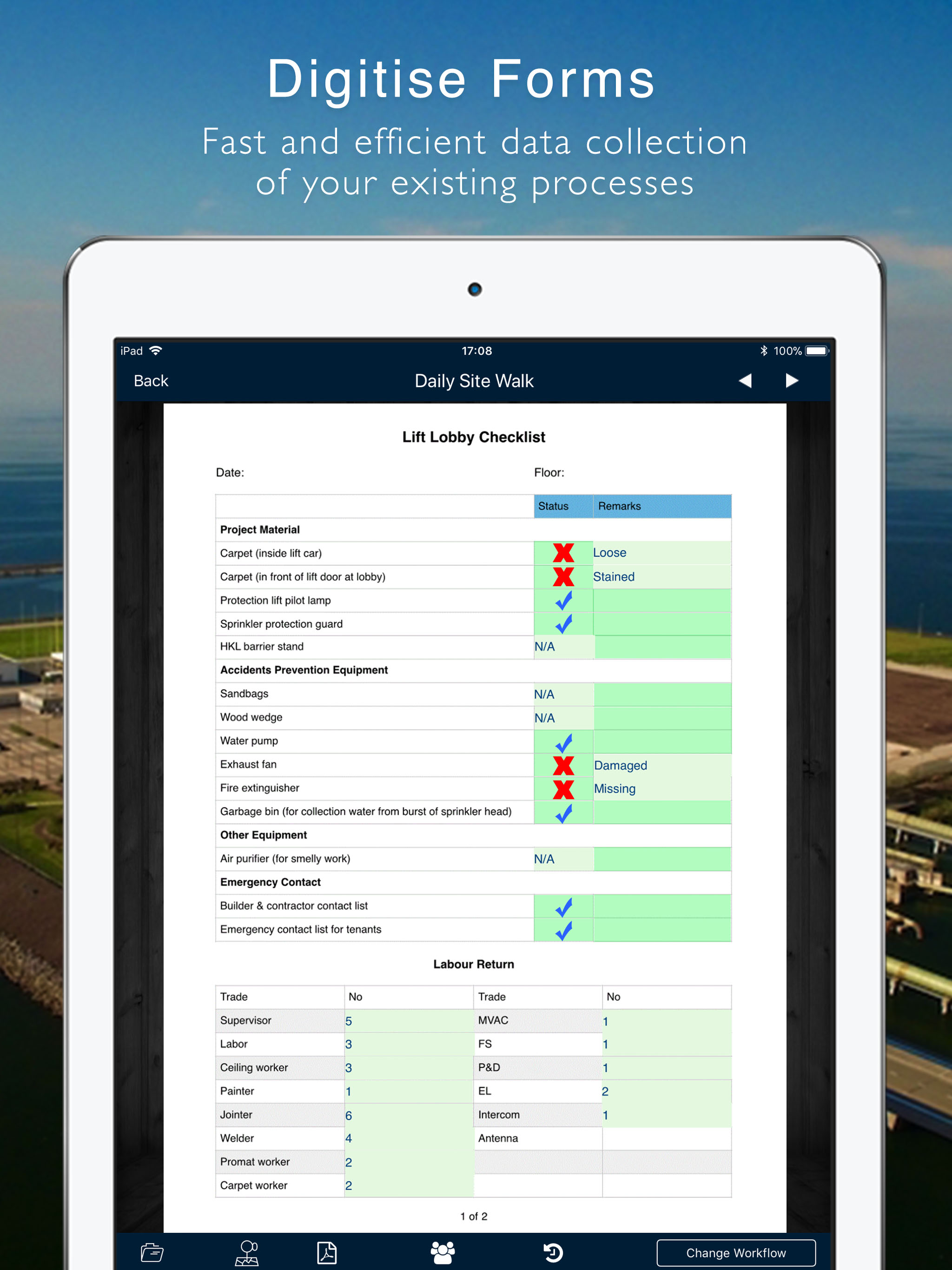This screenshot has height=1270, width=952.
Task: Toggle status for Carpet in front of lift door
Action: point(563,576)
